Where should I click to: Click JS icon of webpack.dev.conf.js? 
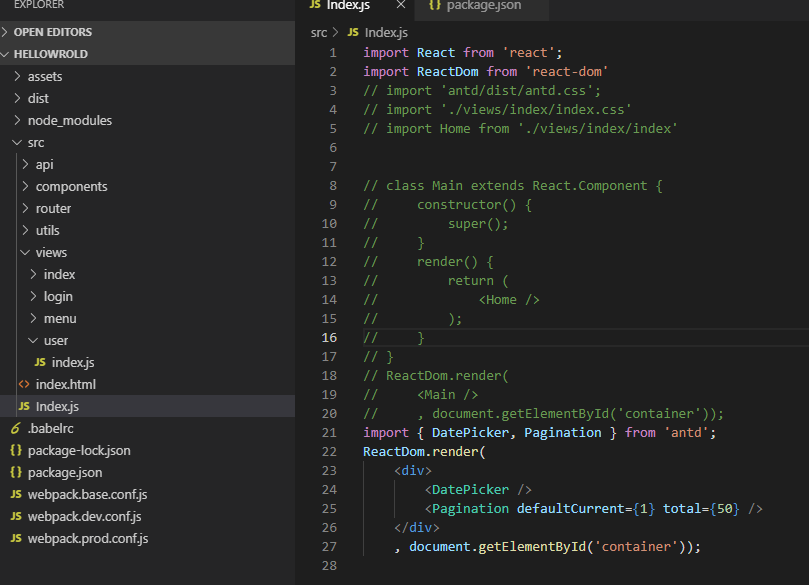pyautogui.click(x=16, y=516)
